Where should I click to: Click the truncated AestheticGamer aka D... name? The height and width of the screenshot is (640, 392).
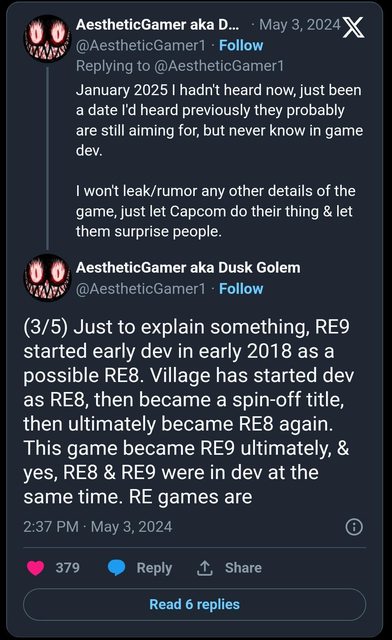(x=158, y=24)
